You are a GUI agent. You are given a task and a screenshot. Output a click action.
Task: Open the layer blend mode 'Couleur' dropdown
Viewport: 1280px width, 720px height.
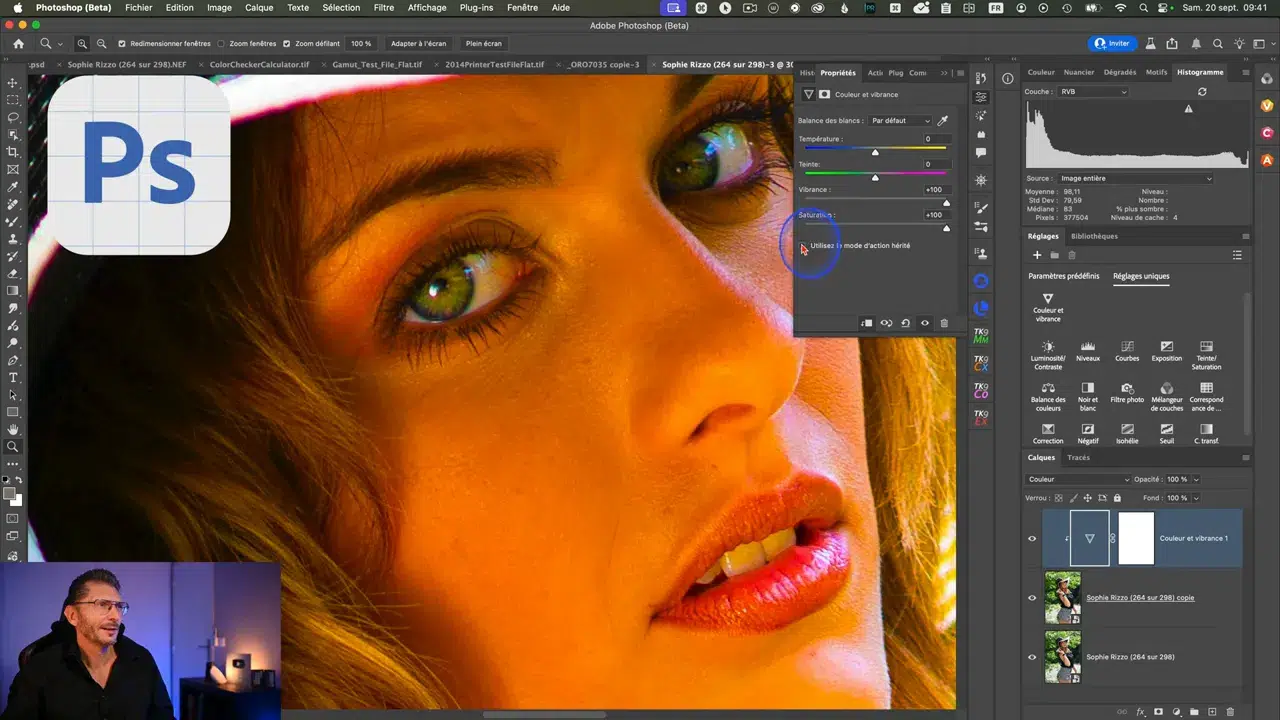[1078, 479]
